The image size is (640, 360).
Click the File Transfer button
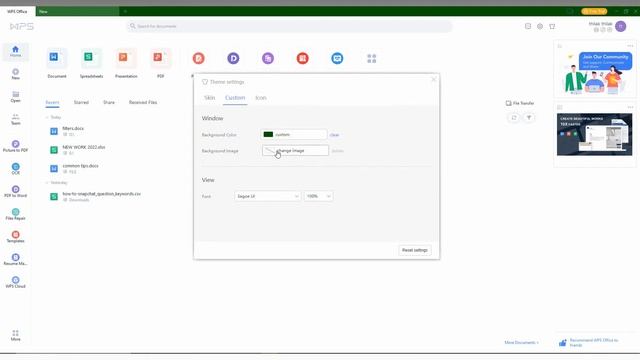520,103
